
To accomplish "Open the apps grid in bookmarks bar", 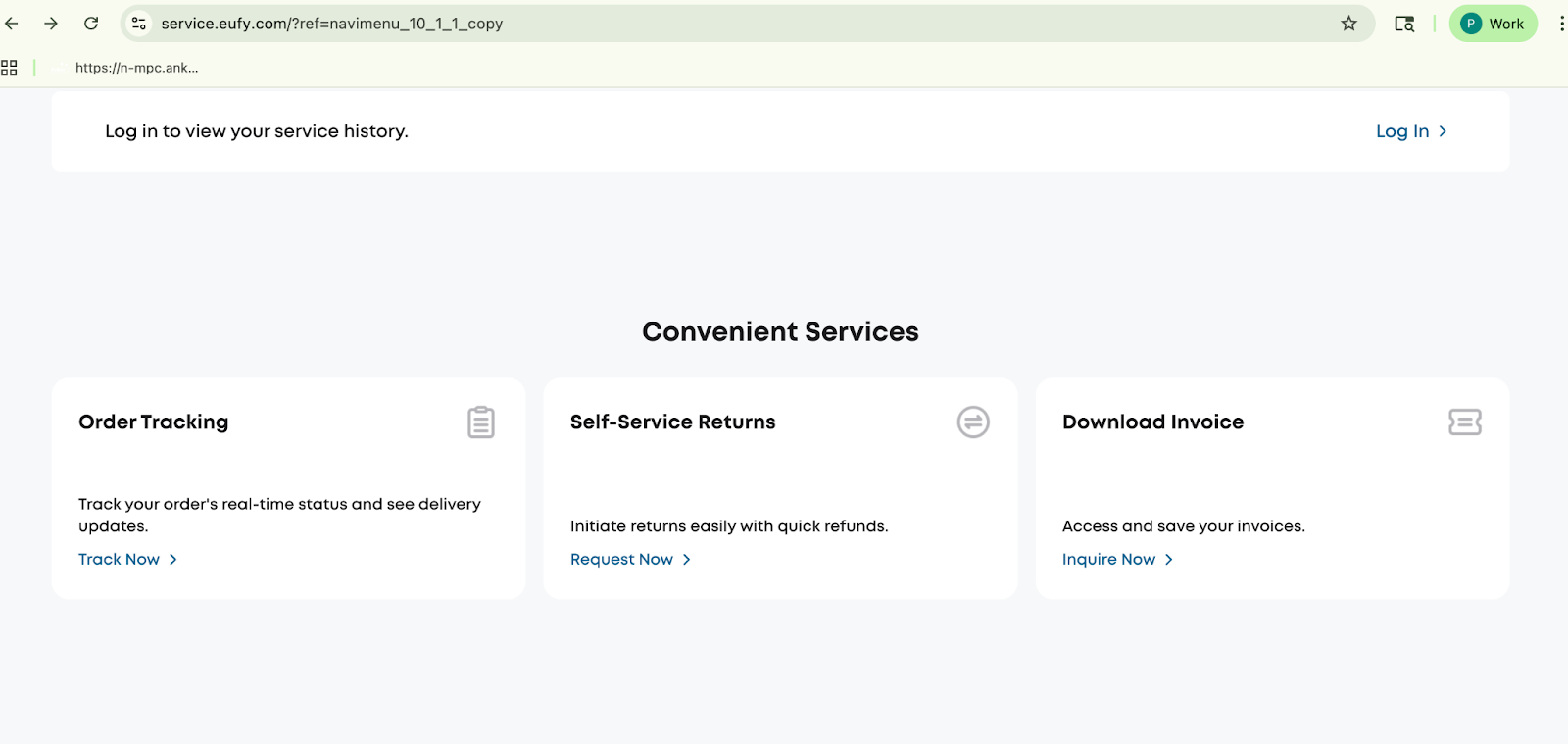I will coord(9,68).
